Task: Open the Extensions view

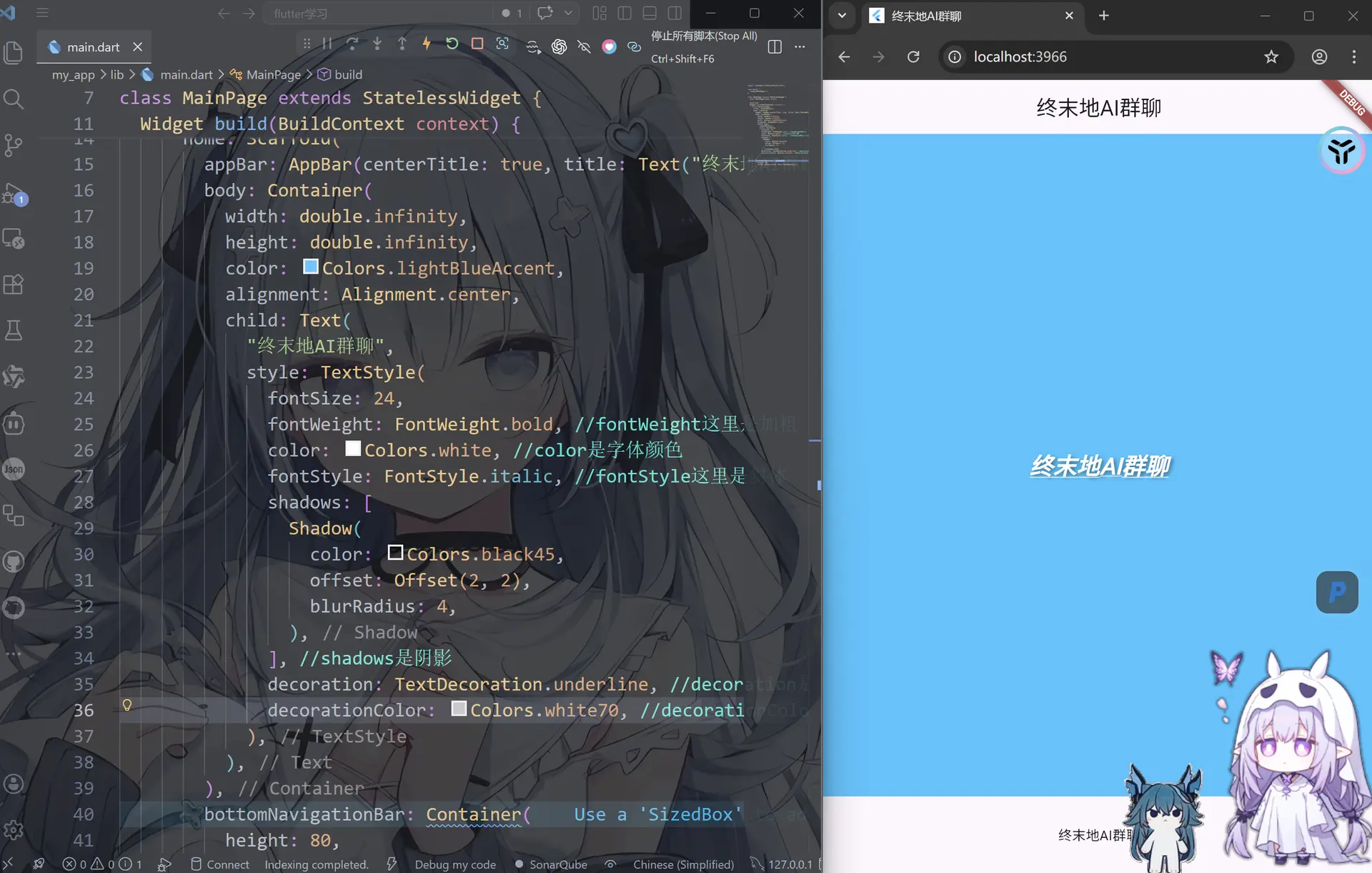Action: click(x=14, y=285)
